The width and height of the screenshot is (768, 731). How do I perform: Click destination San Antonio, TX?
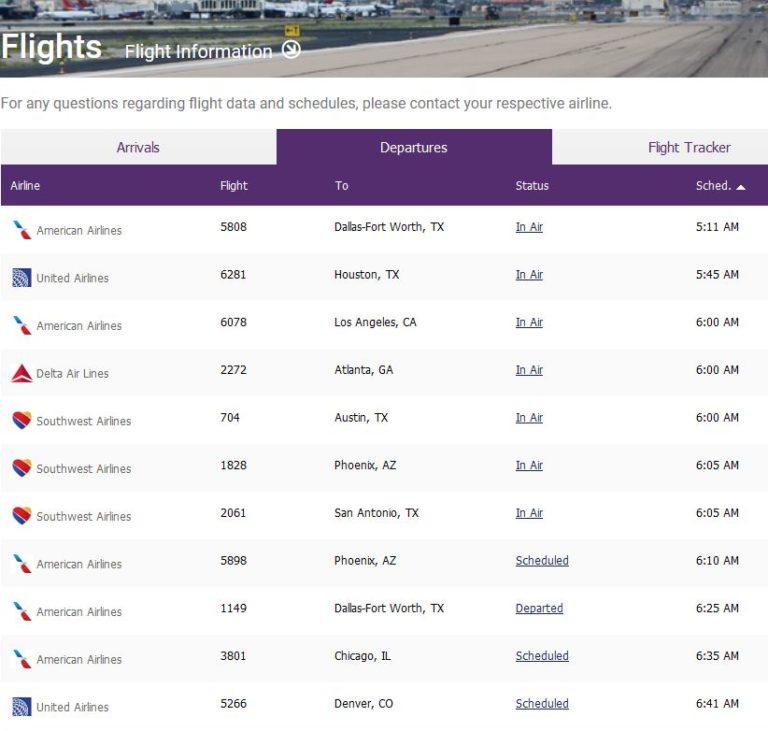tap(376, 512)
